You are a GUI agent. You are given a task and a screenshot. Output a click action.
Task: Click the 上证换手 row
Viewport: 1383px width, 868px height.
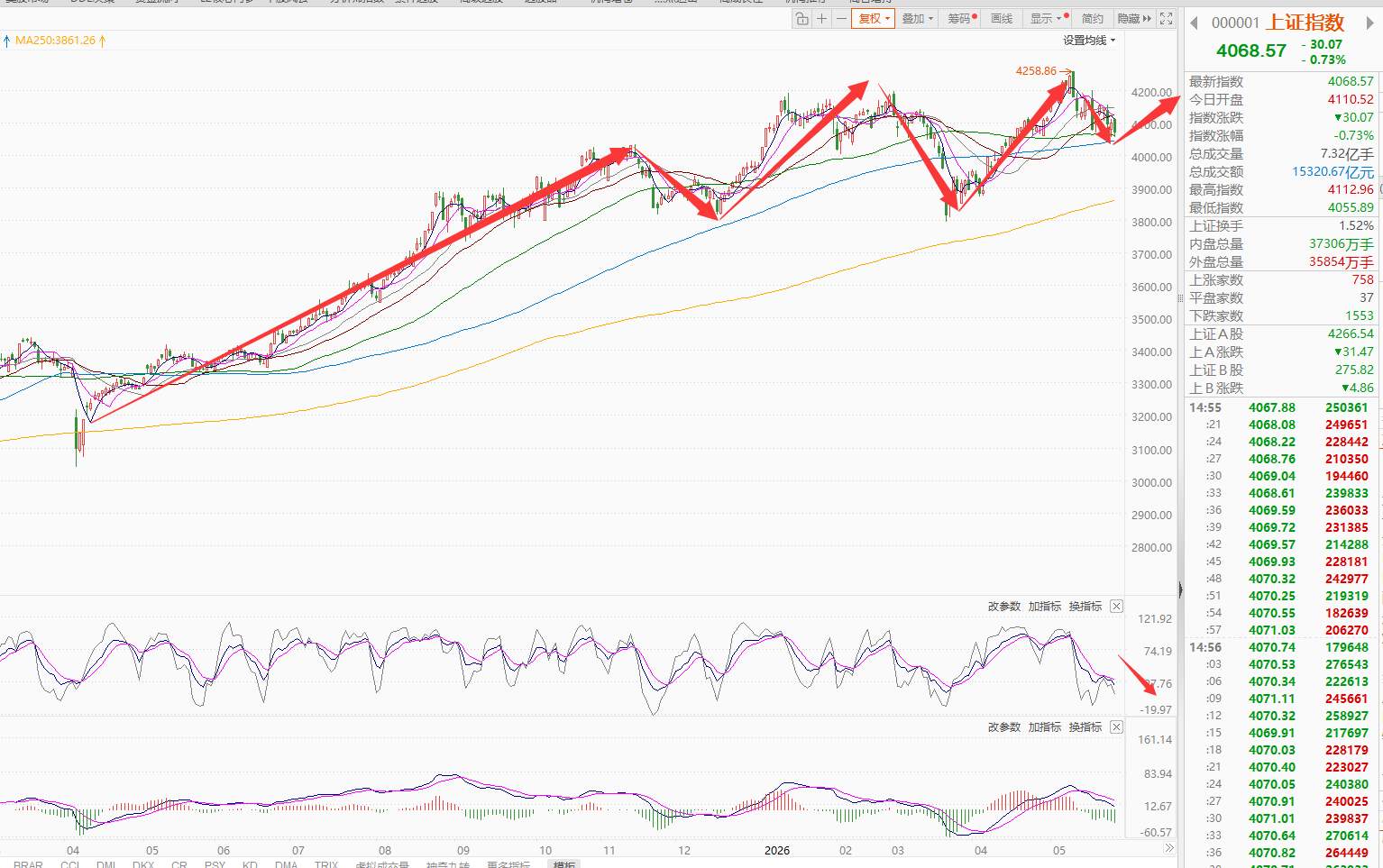(1281, 225)
